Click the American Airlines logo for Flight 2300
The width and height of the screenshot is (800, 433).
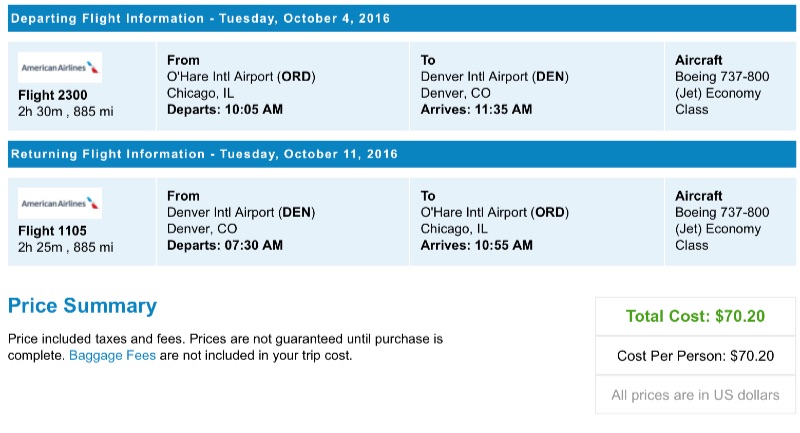(x=60, y=67)
